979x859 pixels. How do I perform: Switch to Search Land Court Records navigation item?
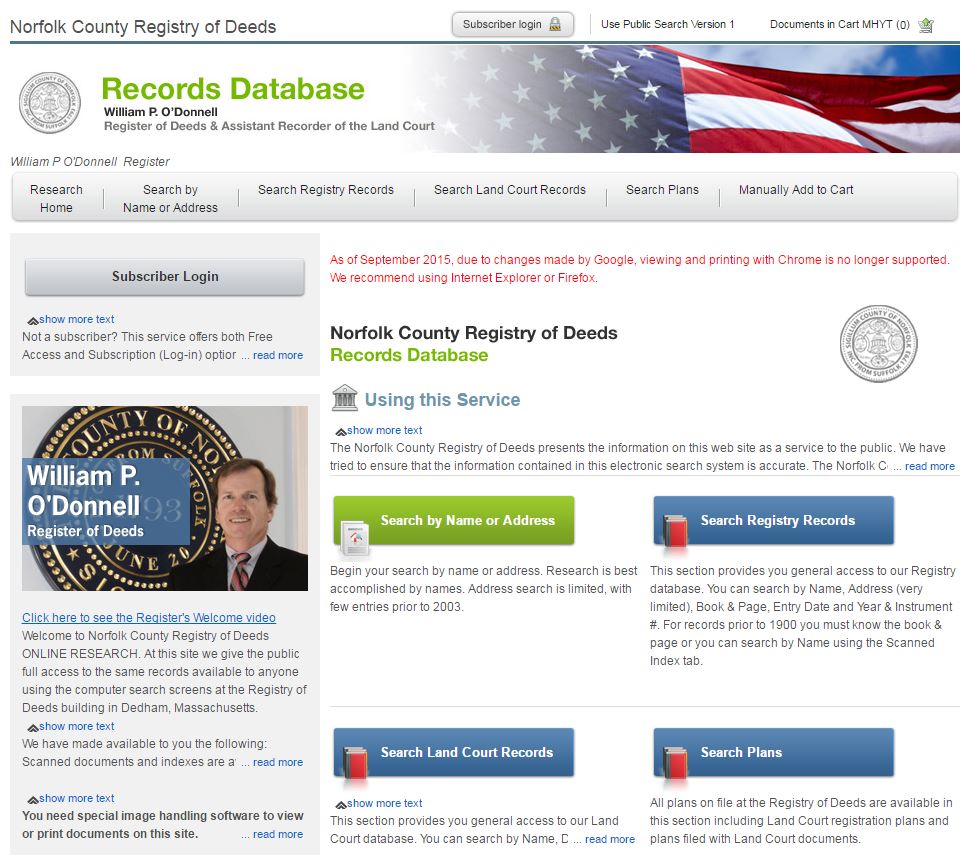pyautogui.click(x=510, y=190)
